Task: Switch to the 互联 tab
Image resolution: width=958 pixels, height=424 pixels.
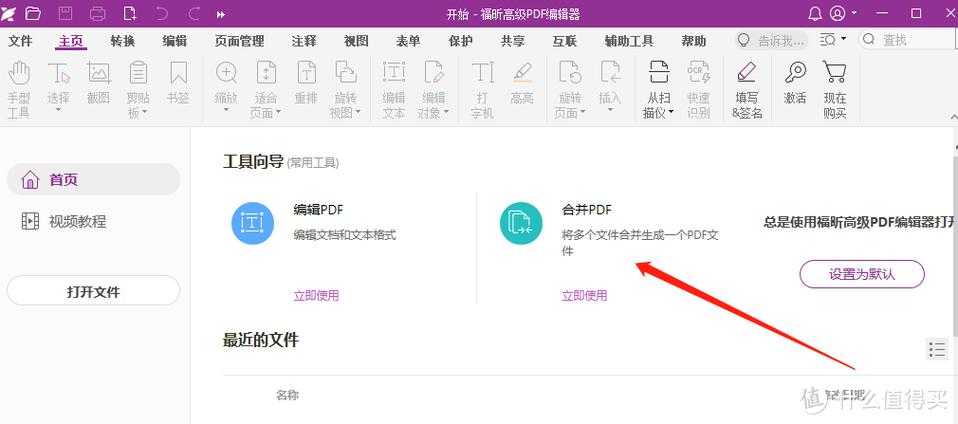Action: (x=565, y=41)
